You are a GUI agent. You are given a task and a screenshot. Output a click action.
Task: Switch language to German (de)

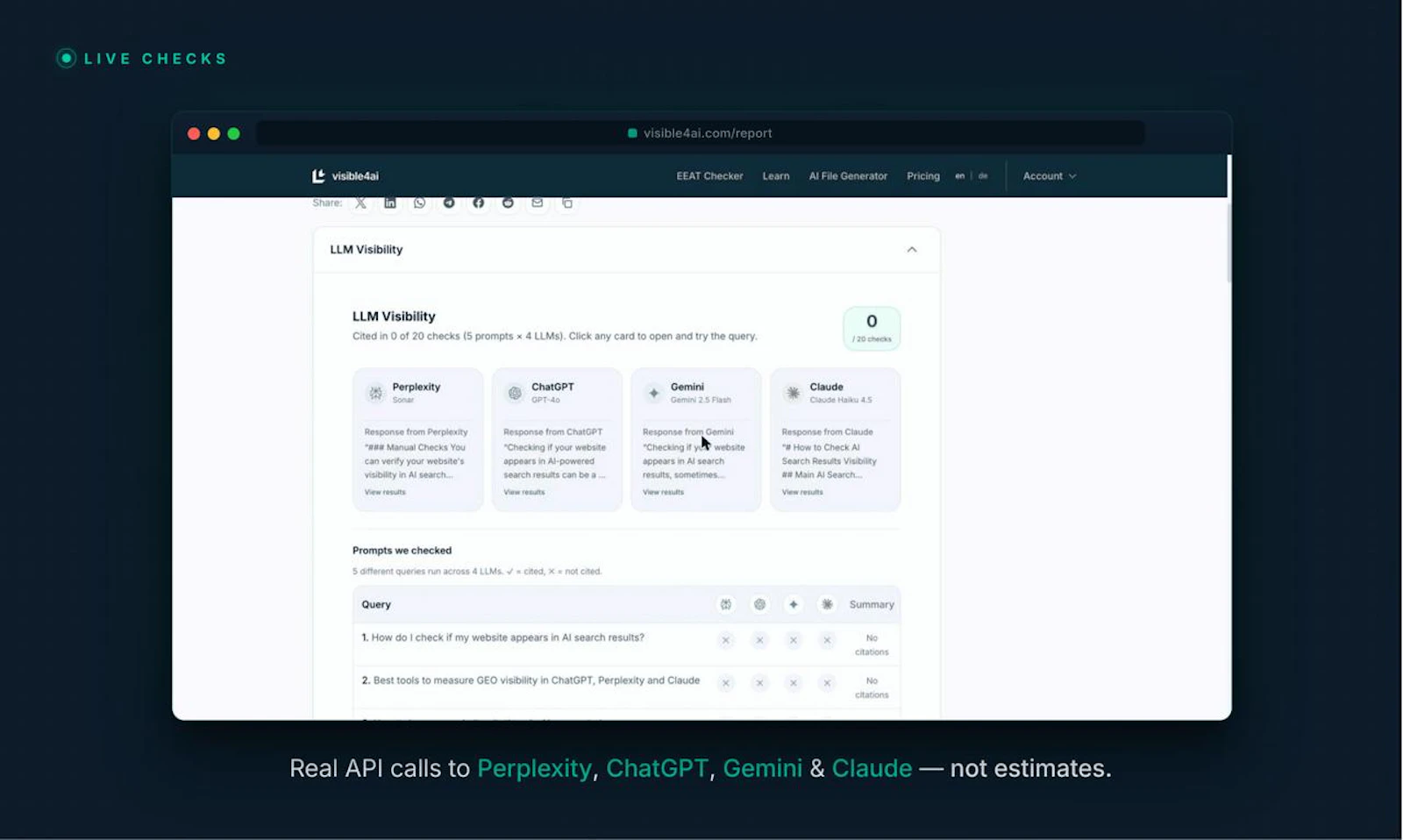click(x=983, y=176)
